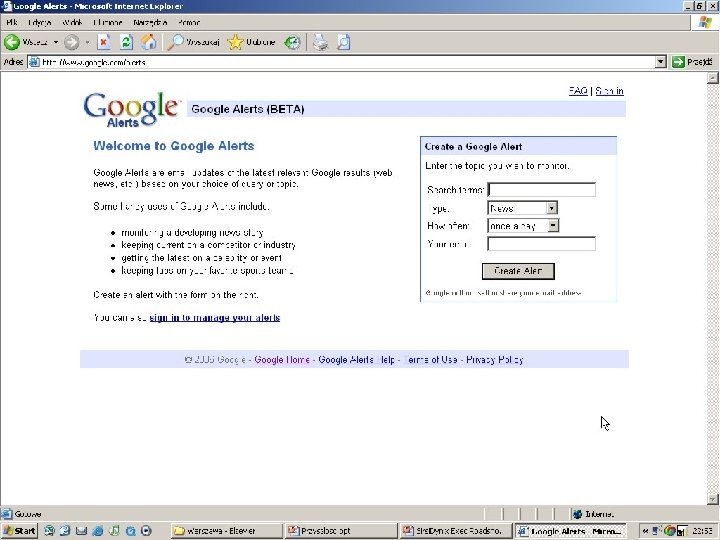
Task: Click the Your email input field
Action: [x=541, y=244]
